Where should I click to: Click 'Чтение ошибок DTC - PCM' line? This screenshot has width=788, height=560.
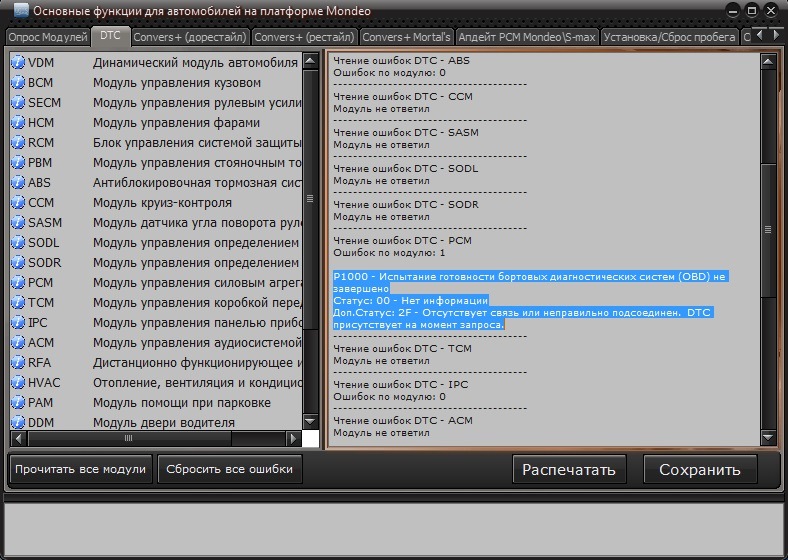click(x=403, y=240)
